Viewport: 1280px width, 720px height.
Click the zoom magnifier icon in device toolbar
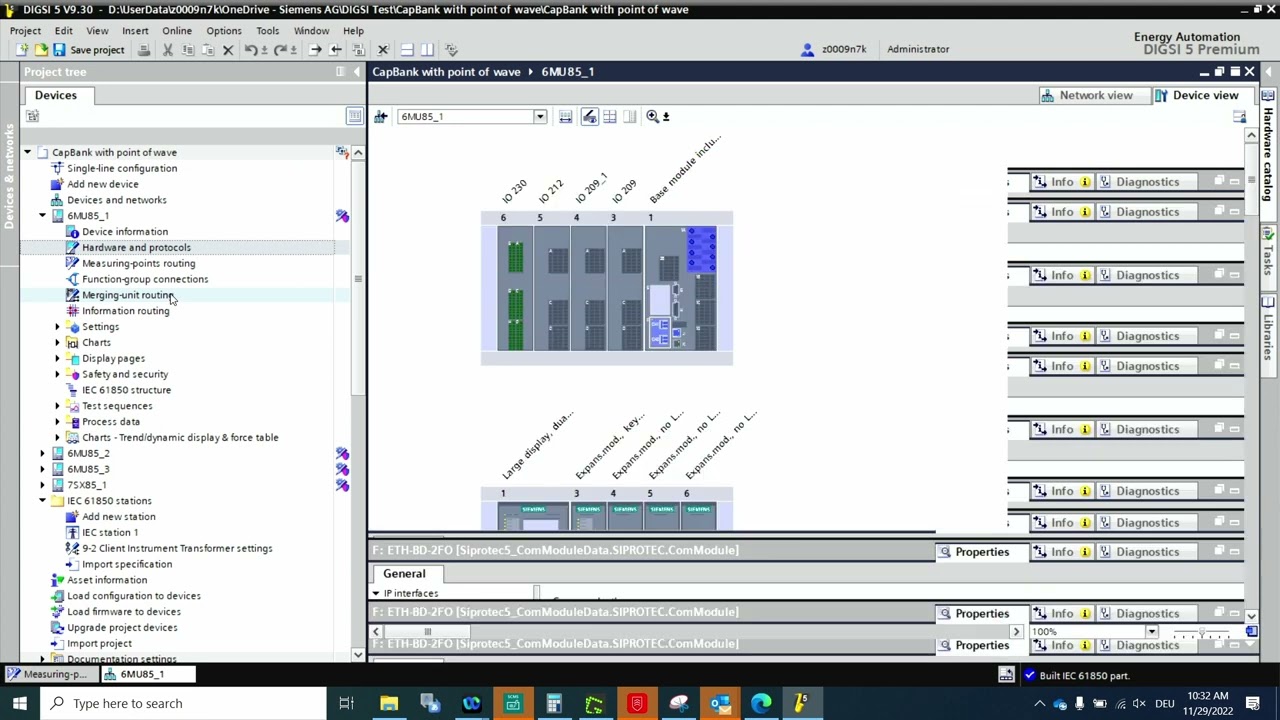click(652, 117)
